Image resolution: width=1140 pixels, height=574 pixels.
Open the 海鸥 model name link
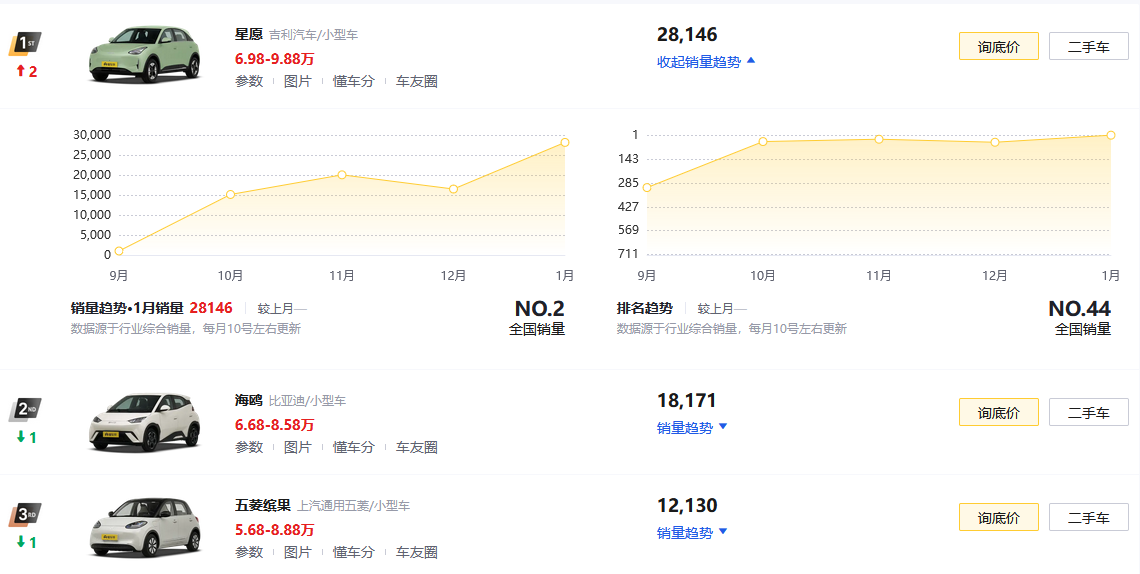point(249,400)
